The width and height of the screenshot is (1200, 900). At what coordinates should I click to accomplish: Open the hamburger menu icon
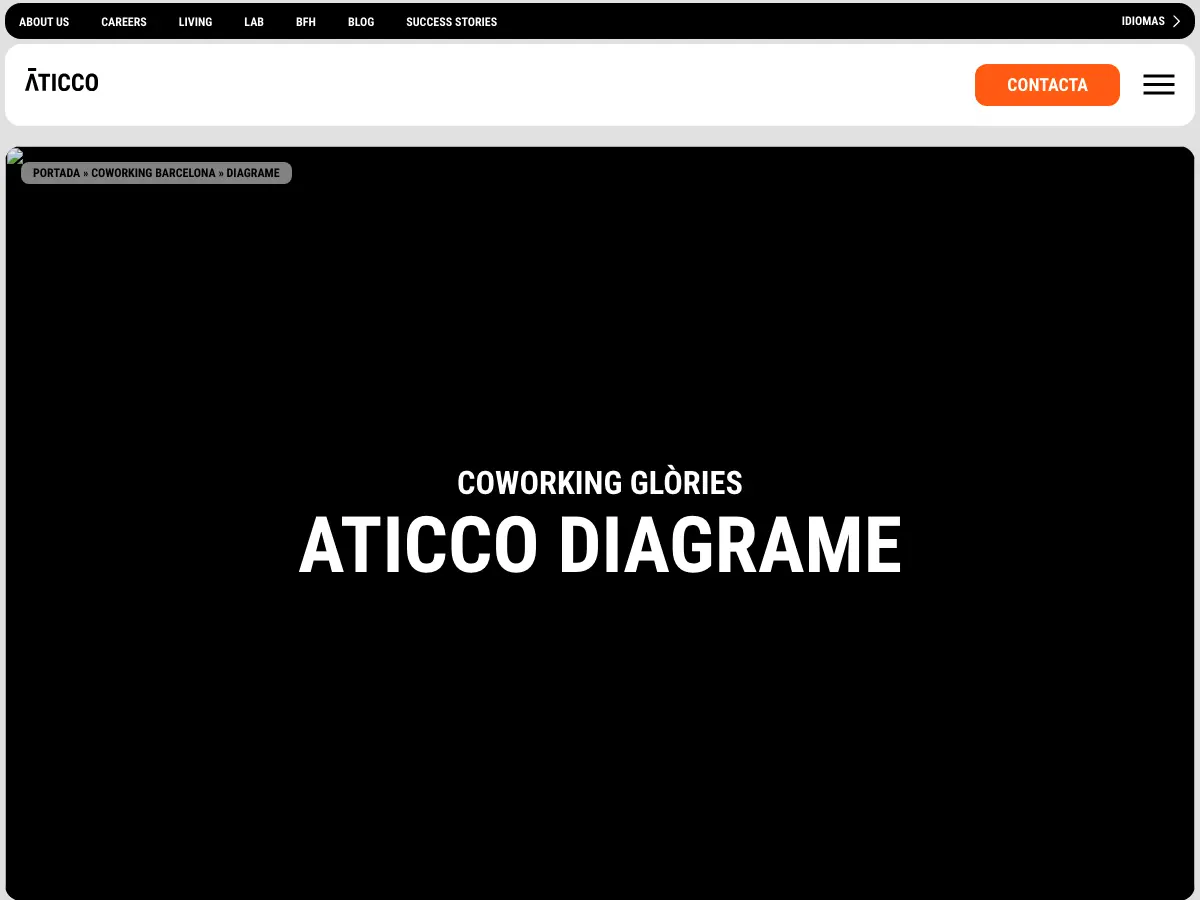coord(1159,85)
